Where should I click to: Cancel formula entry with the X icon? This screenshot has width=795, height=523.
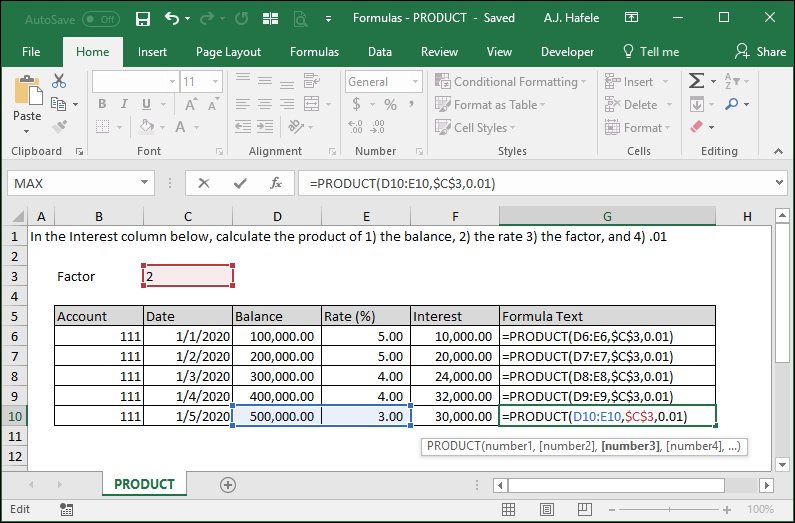coord(204,183)
